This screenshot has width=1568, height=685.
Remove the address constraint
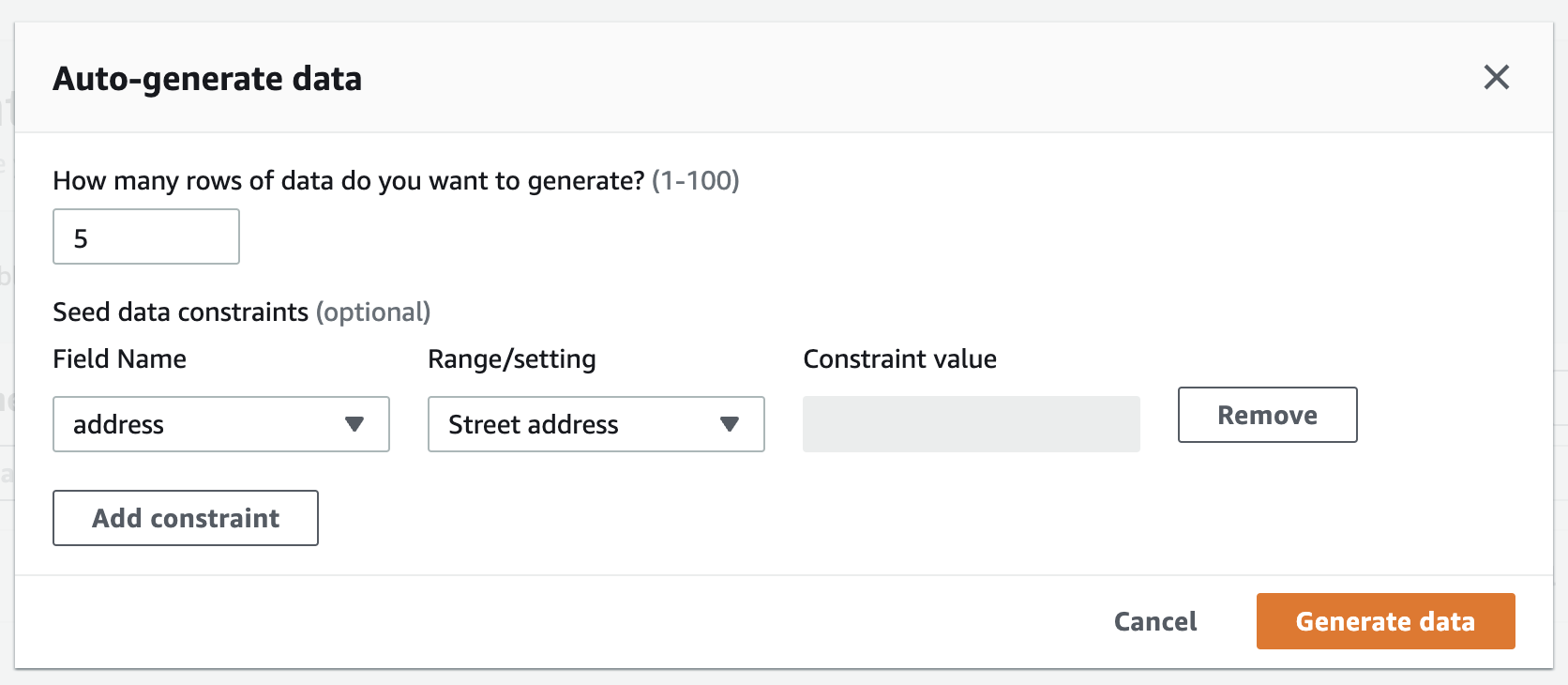[x=1267, y=415]
